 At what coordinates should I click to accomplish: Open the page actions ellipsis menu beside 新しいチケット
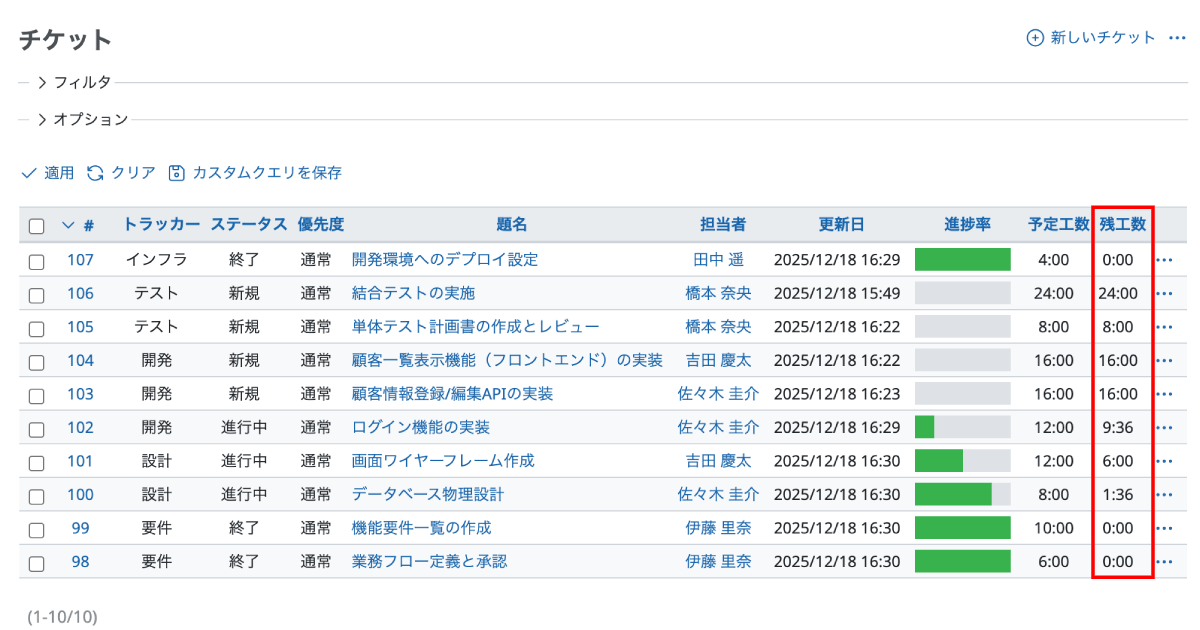point(1177,38)
